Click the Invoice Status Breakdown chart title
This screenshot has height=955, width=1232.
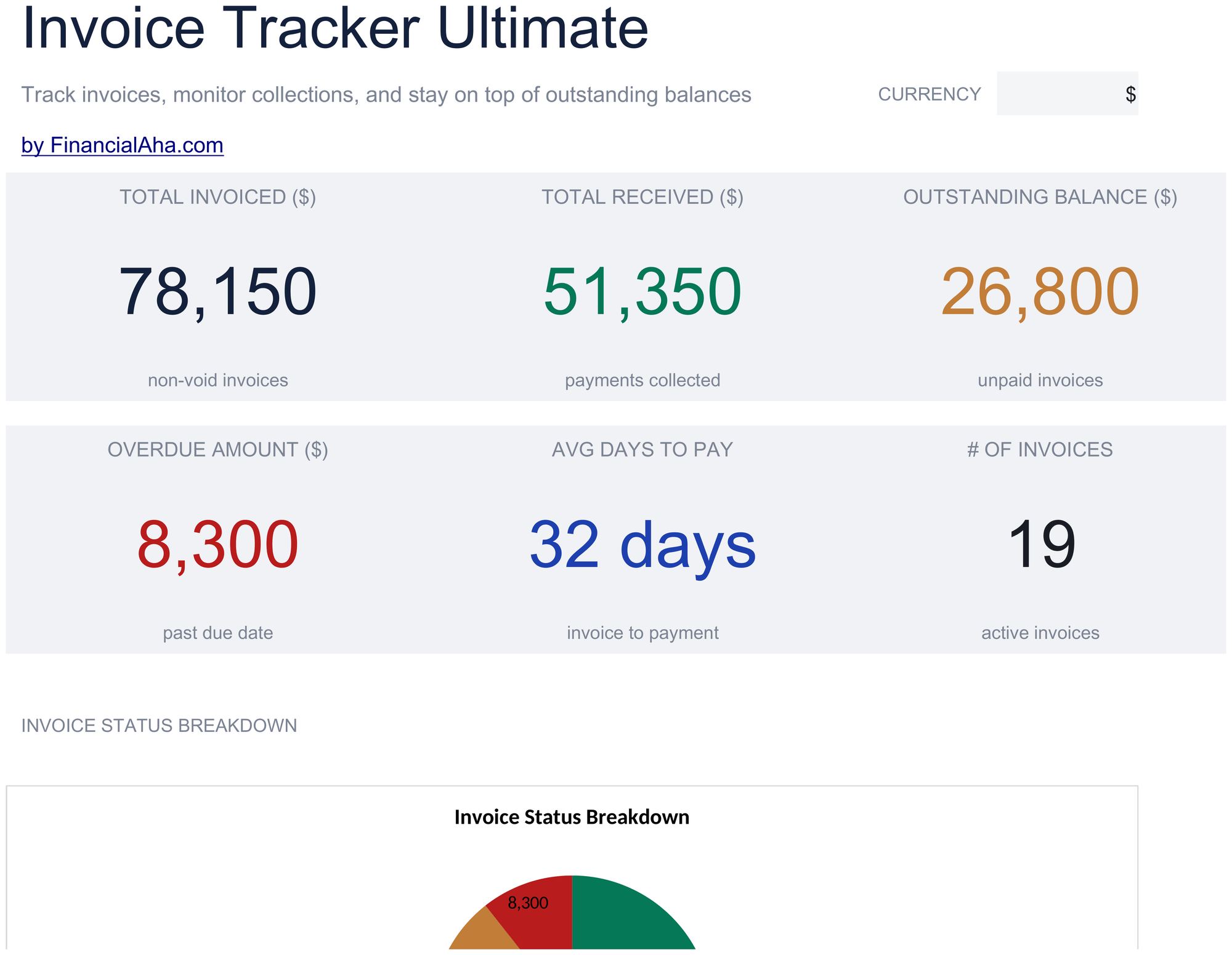[x=572, y=817]
